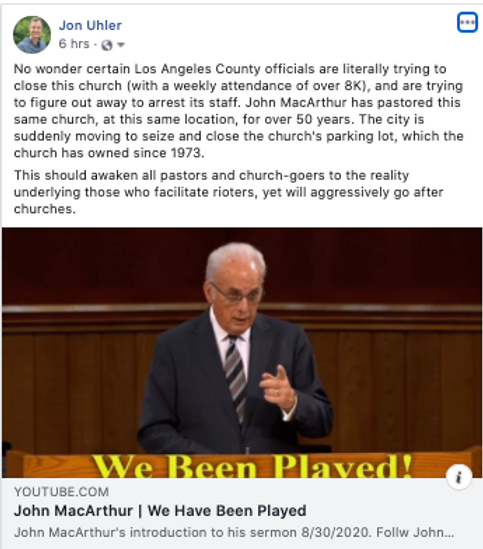Viewport: 483px width, 549px height.
Task: Play the John MacArthur video thumbnail
Action: 242,353
